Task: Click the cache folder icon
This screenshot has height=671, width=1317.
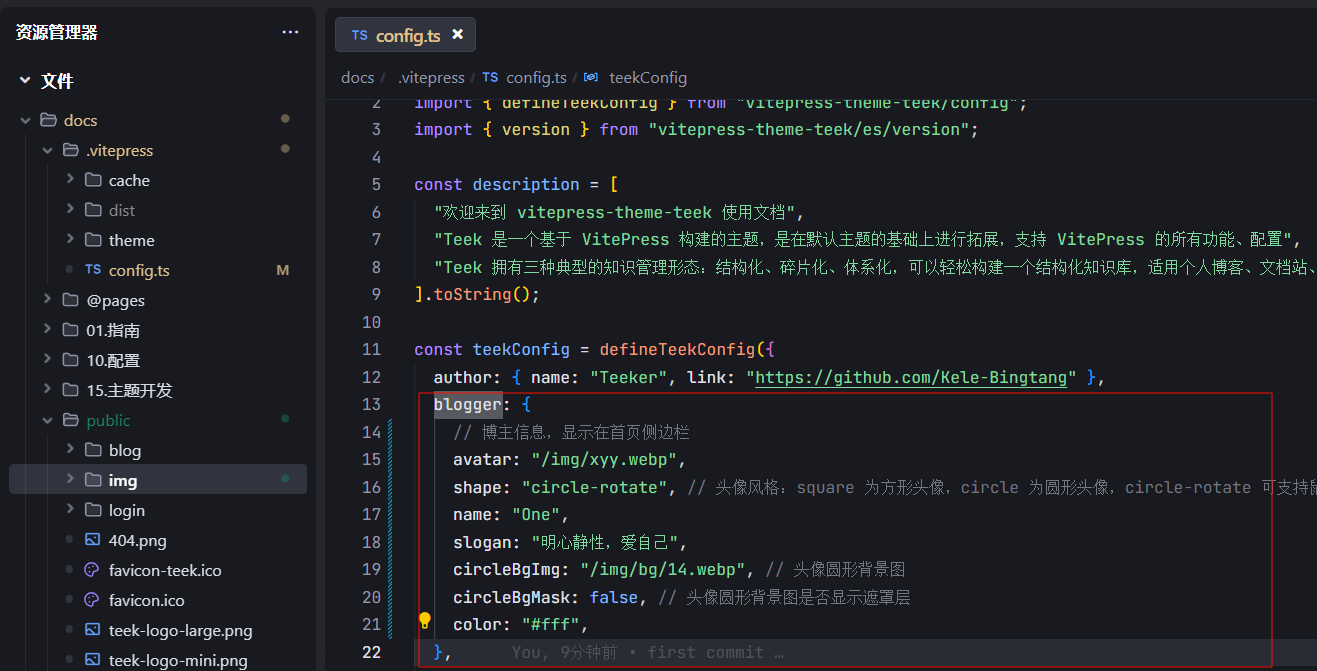Action: tap(93, 180)
